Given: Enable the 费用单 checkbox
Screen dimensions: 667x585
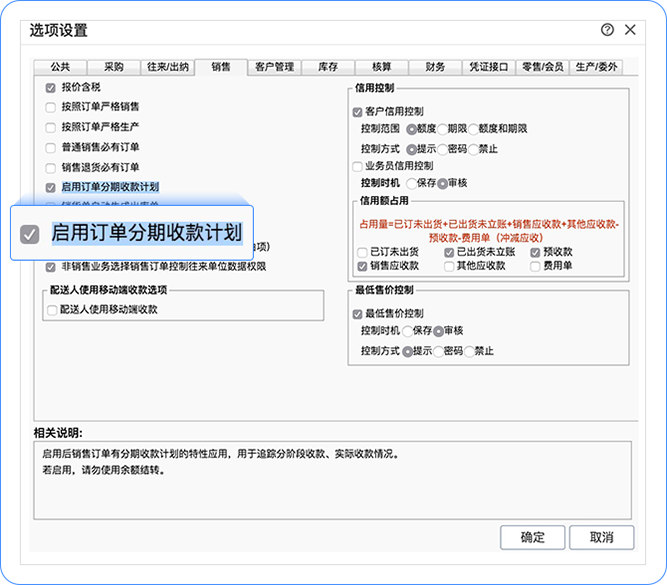Looking at the screenshot, I should click(x=535, y=267).
